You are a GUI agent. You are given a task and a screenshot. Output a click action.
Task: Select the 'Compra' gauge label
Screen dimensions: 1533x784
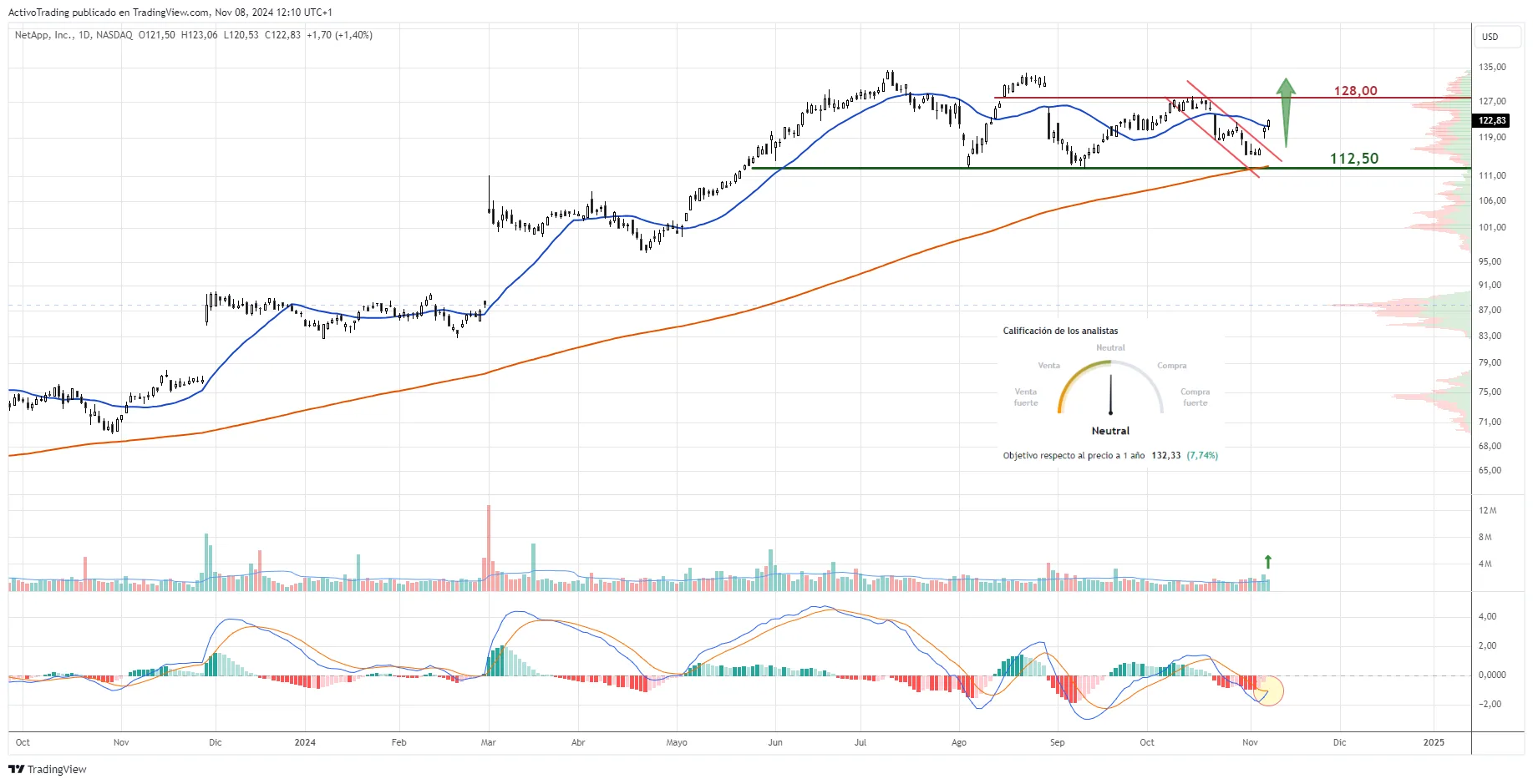click(x=1171, y=366)
